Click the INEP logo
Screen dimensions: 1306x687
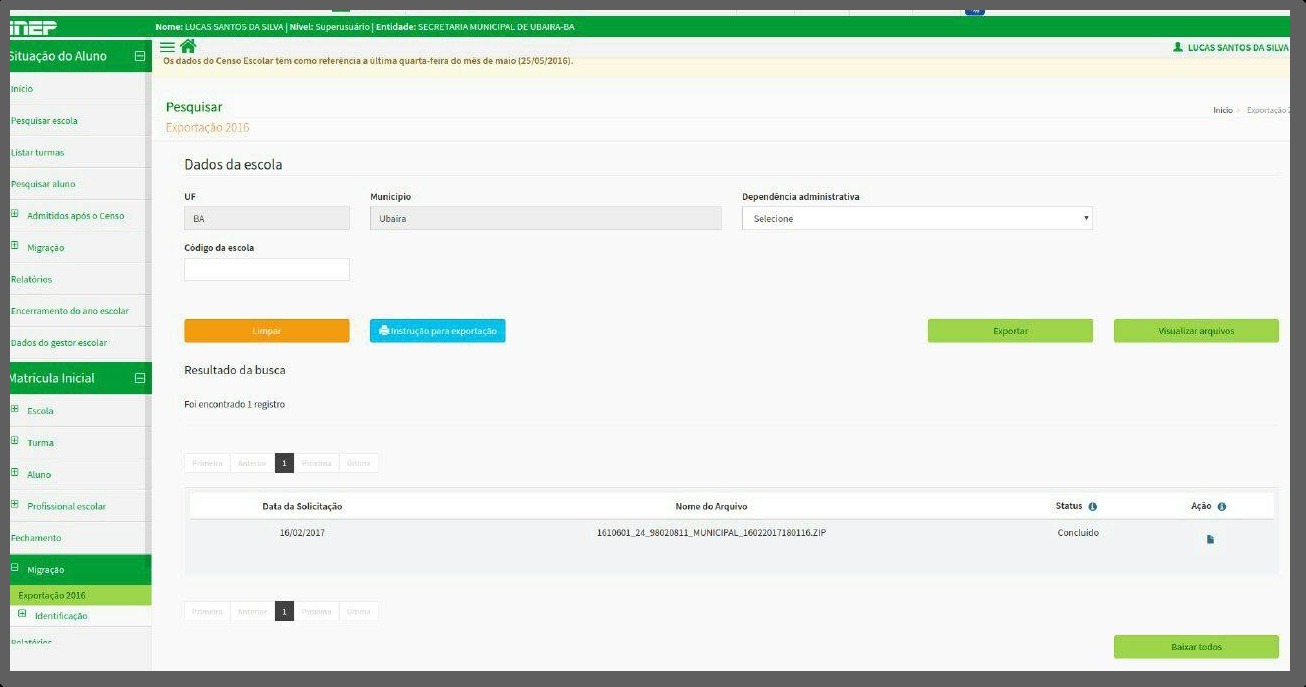(x=33, y=27)
